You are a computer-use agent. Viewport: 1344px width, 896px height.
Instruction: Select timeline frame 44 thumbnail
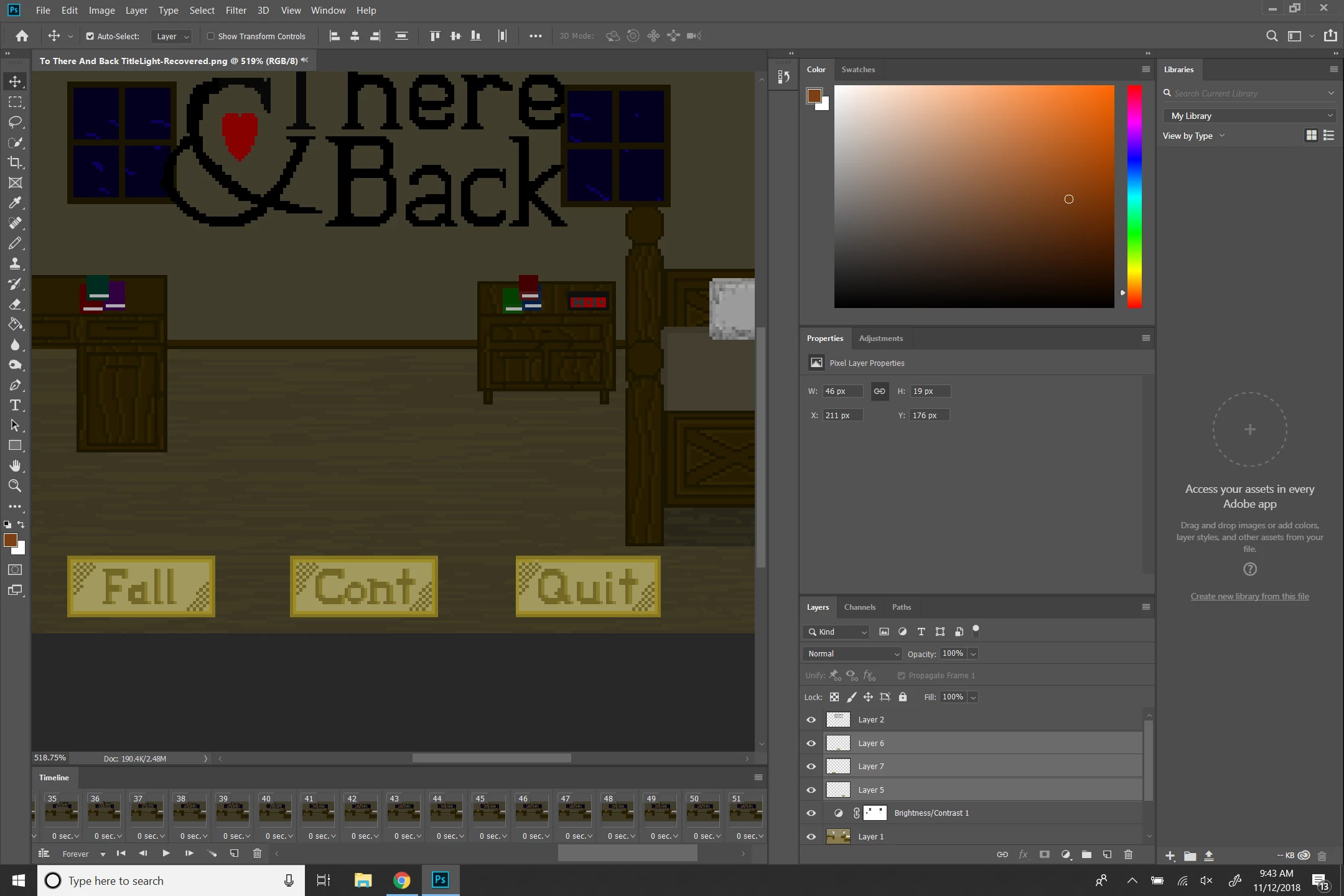coord(446,812)
